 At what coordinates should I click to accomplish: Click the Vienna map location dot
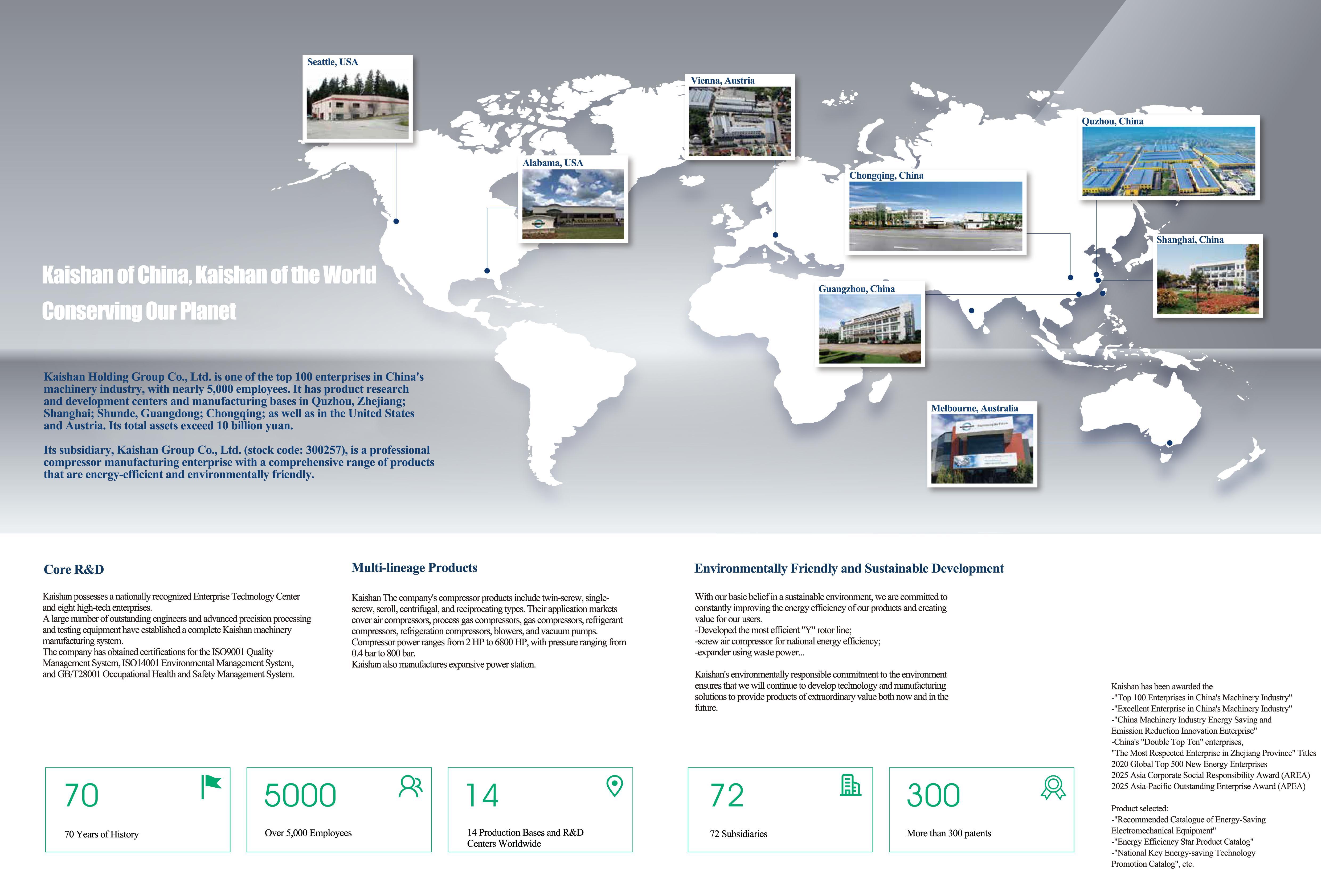(x=775, y=235)
